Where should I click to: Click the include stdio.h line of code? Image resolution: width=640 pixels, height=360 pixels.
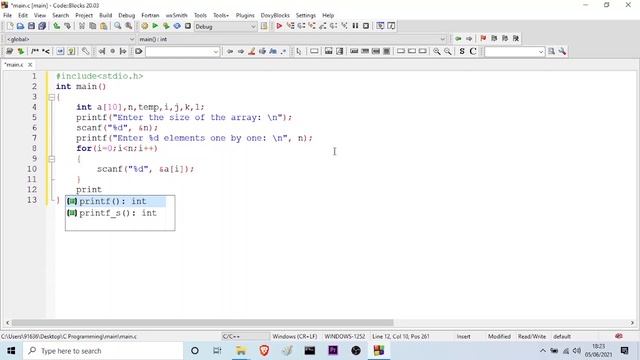pyautogui.click(x=100, y=76)
